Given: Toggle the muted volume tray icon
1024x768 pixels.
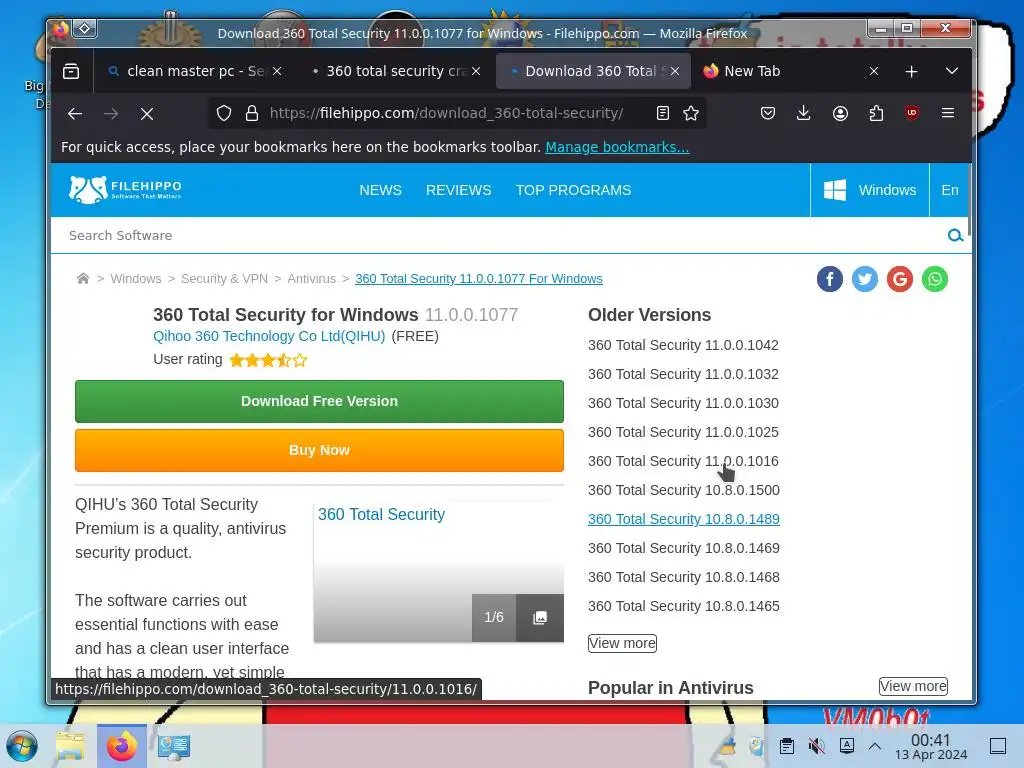Looking at the screenshot, I should pyautogui.click(x=816, y=746).
